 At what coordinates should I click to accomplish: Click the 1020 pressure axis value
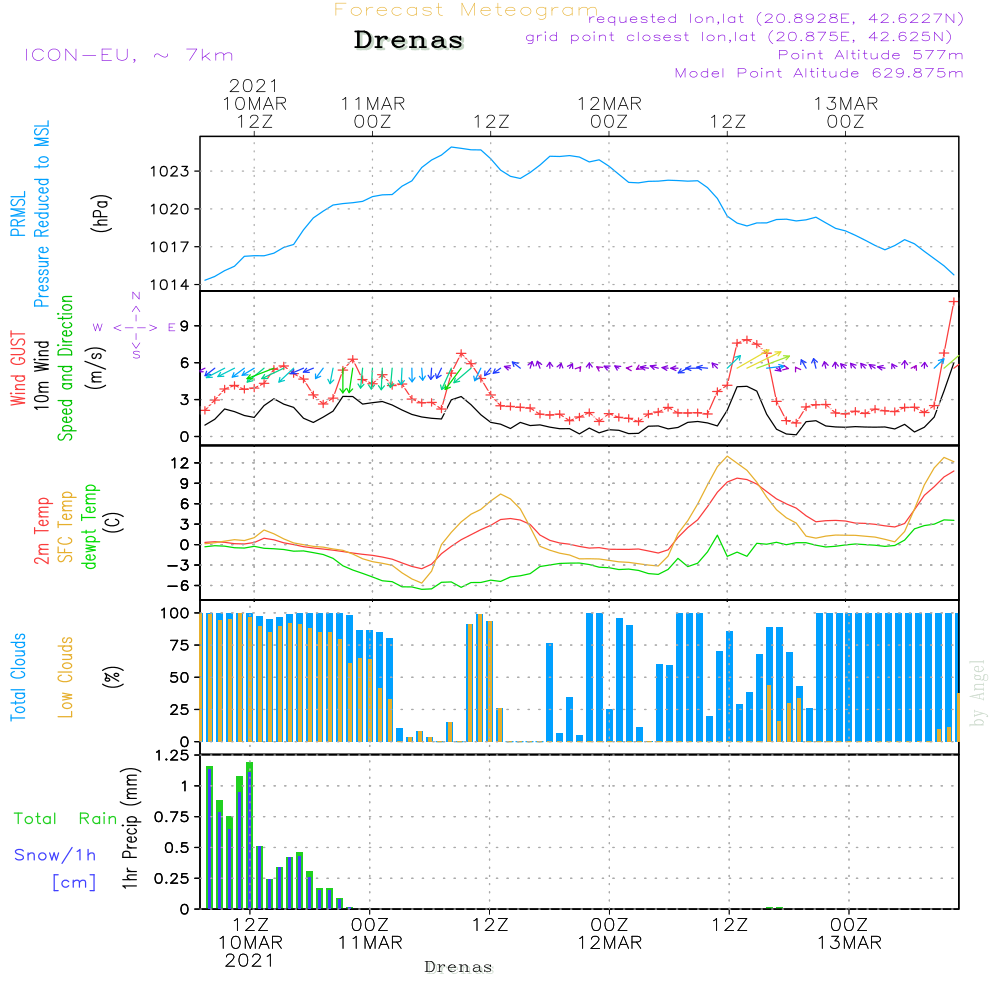[x=170, y=209]
